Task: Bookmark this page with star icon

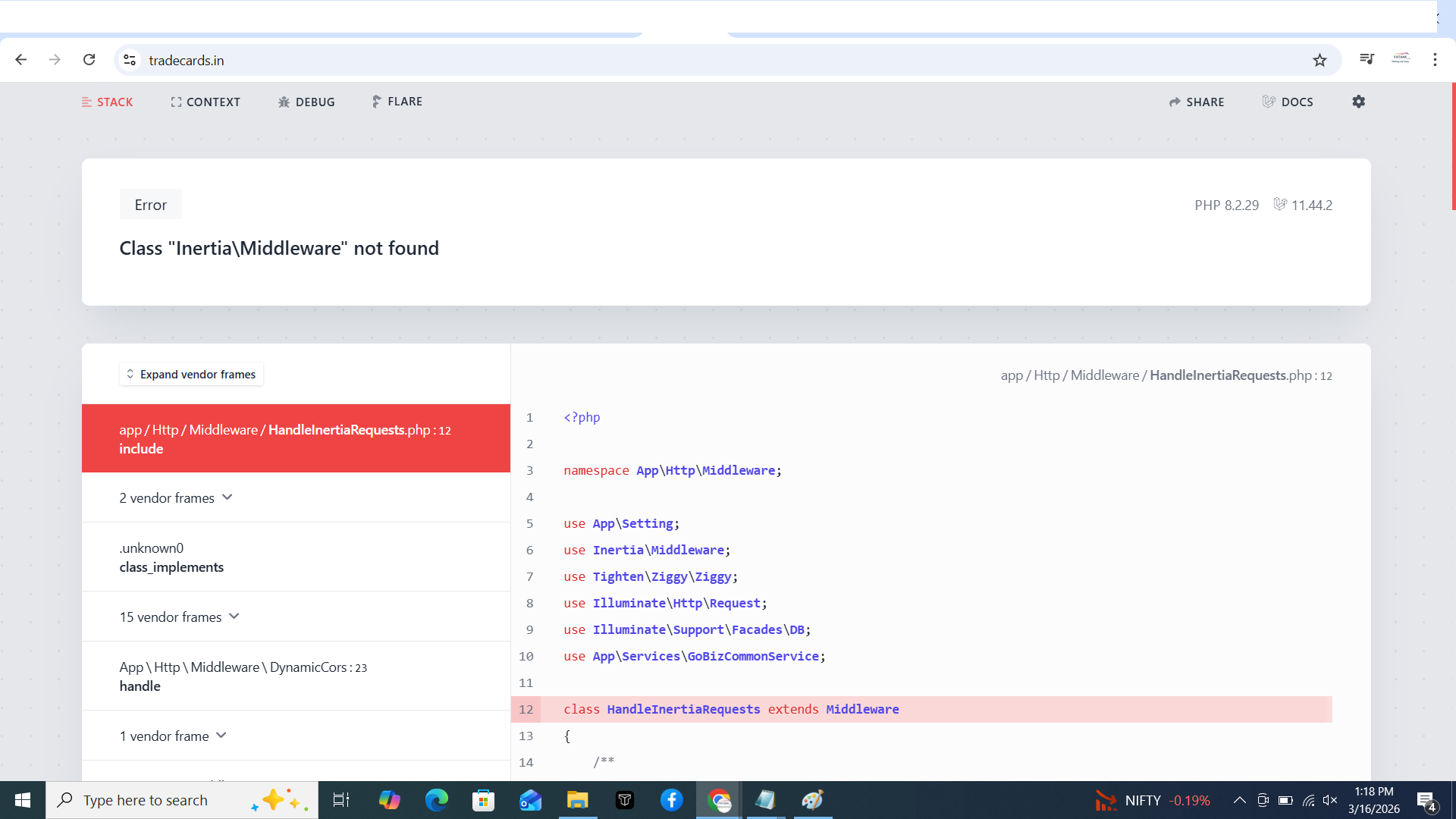Action: click(x=1319, y=60)
